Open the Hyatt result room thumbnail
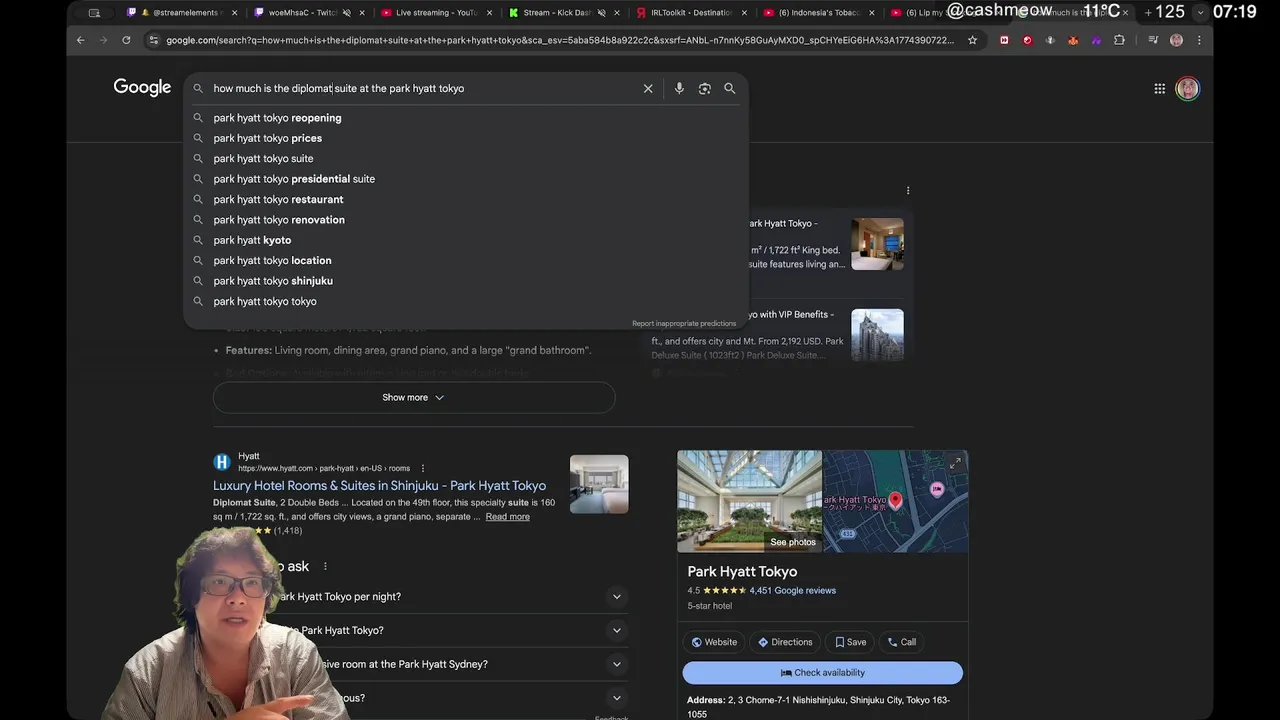The height and width of the screenshot is (720, 1280). pos(599,484)
